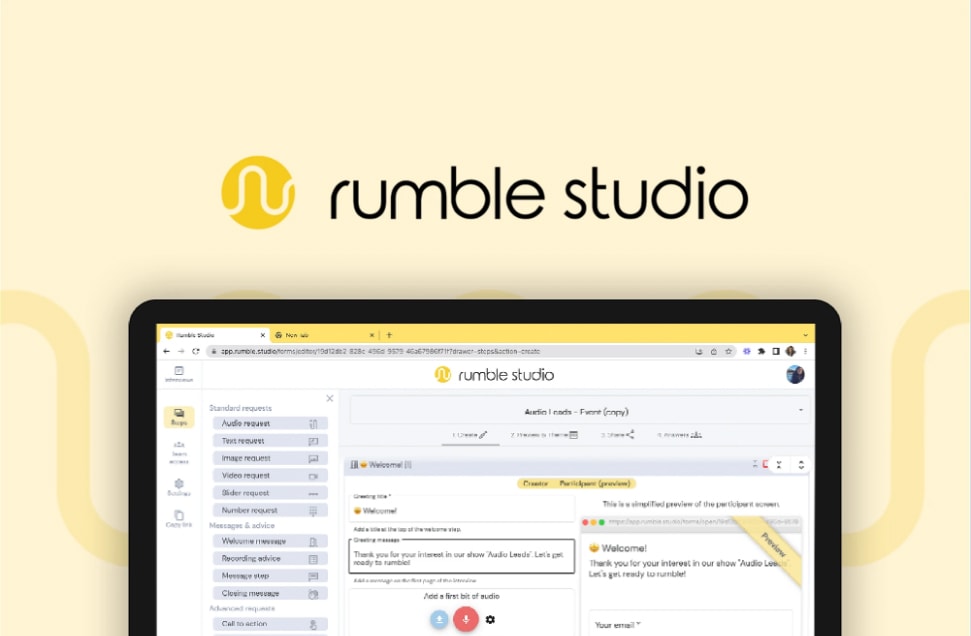Expand all steps icon
Viewport: 971px width, 636px height.
point(801,464)
